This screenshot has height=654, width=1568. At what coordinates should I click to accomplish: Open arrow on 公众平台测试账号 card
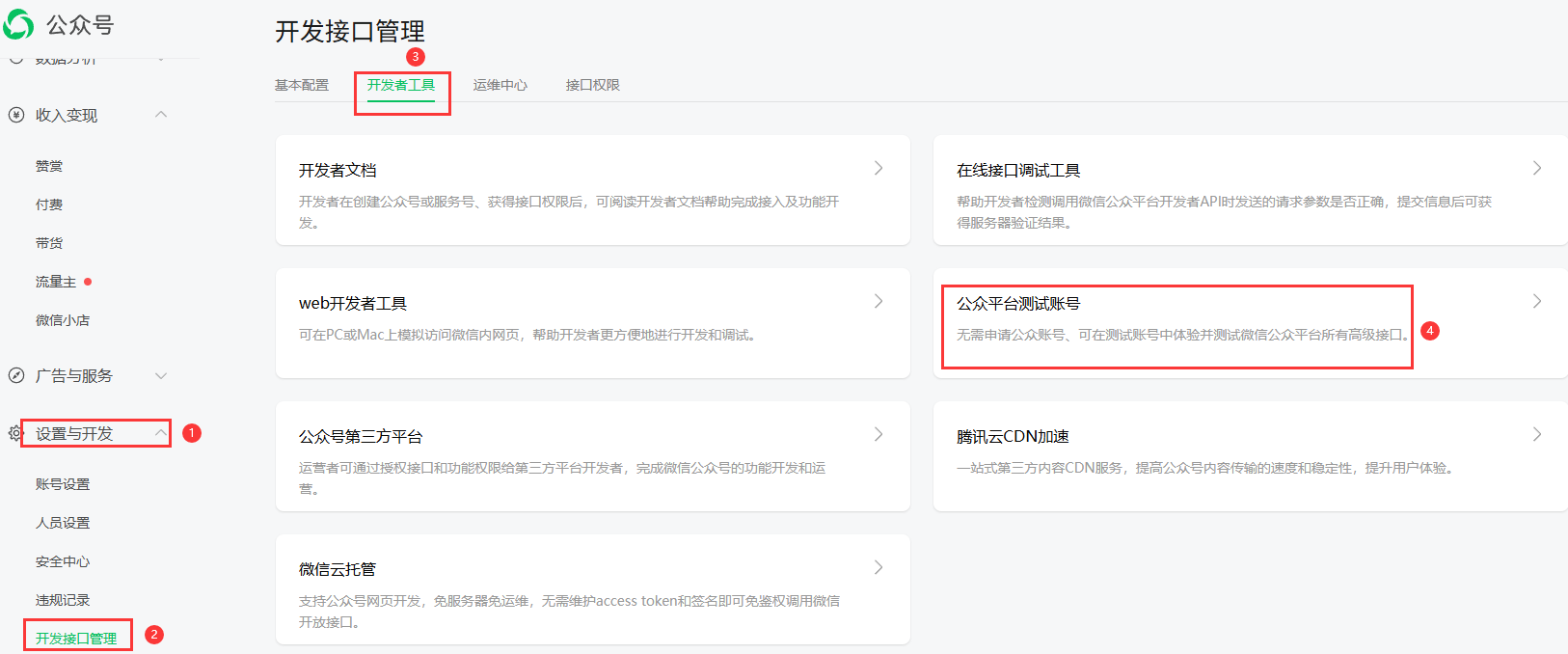[x=1537, y=301]
